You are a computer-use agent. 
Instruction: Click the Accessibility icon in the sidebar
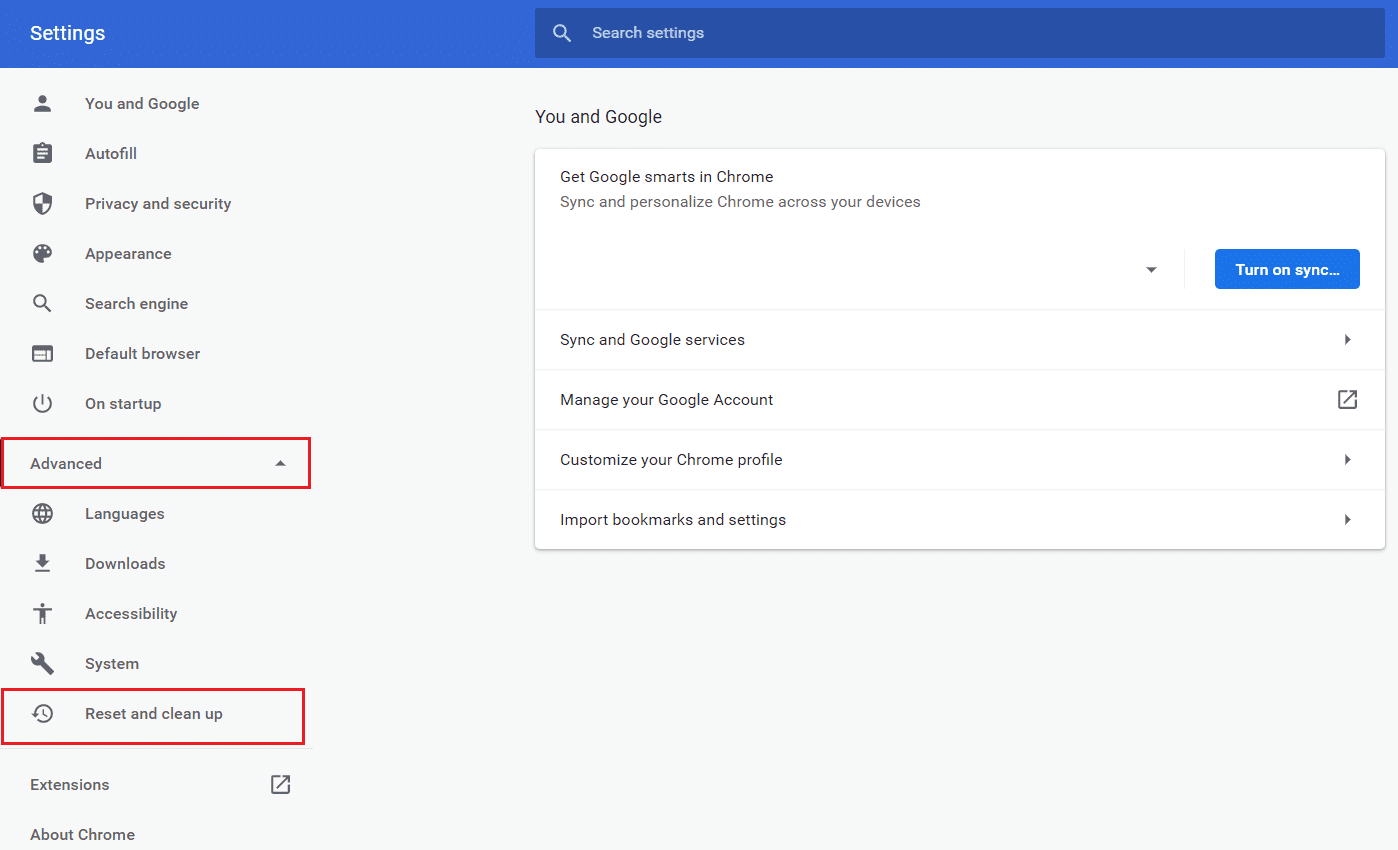click(42, 613)
